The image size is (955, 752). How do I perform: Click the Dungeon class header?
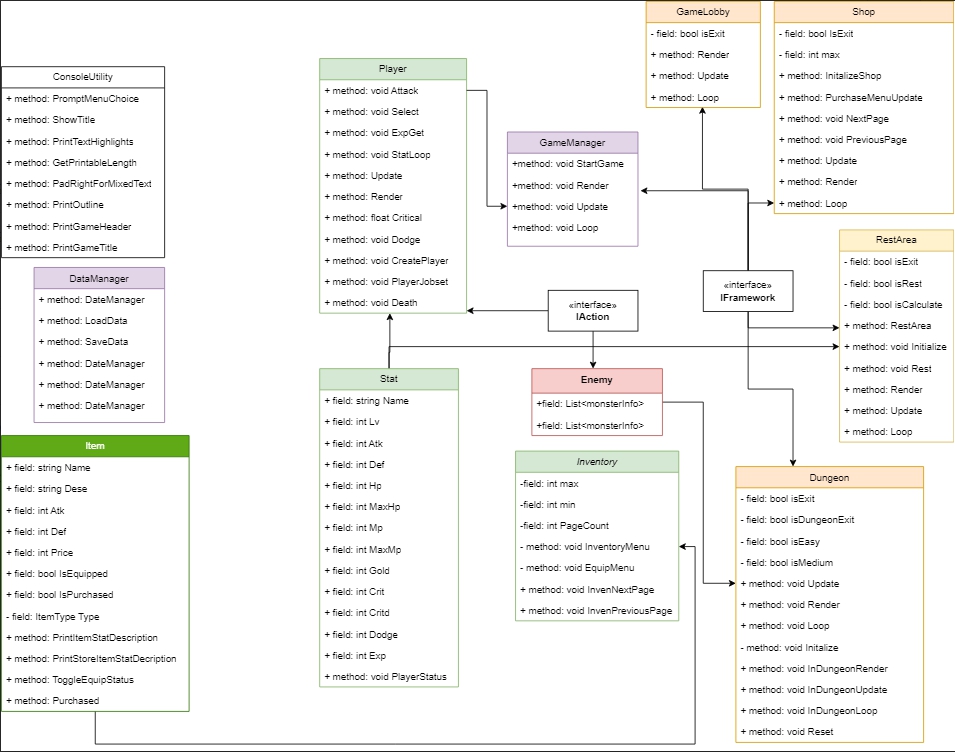[x=830, y=477]
